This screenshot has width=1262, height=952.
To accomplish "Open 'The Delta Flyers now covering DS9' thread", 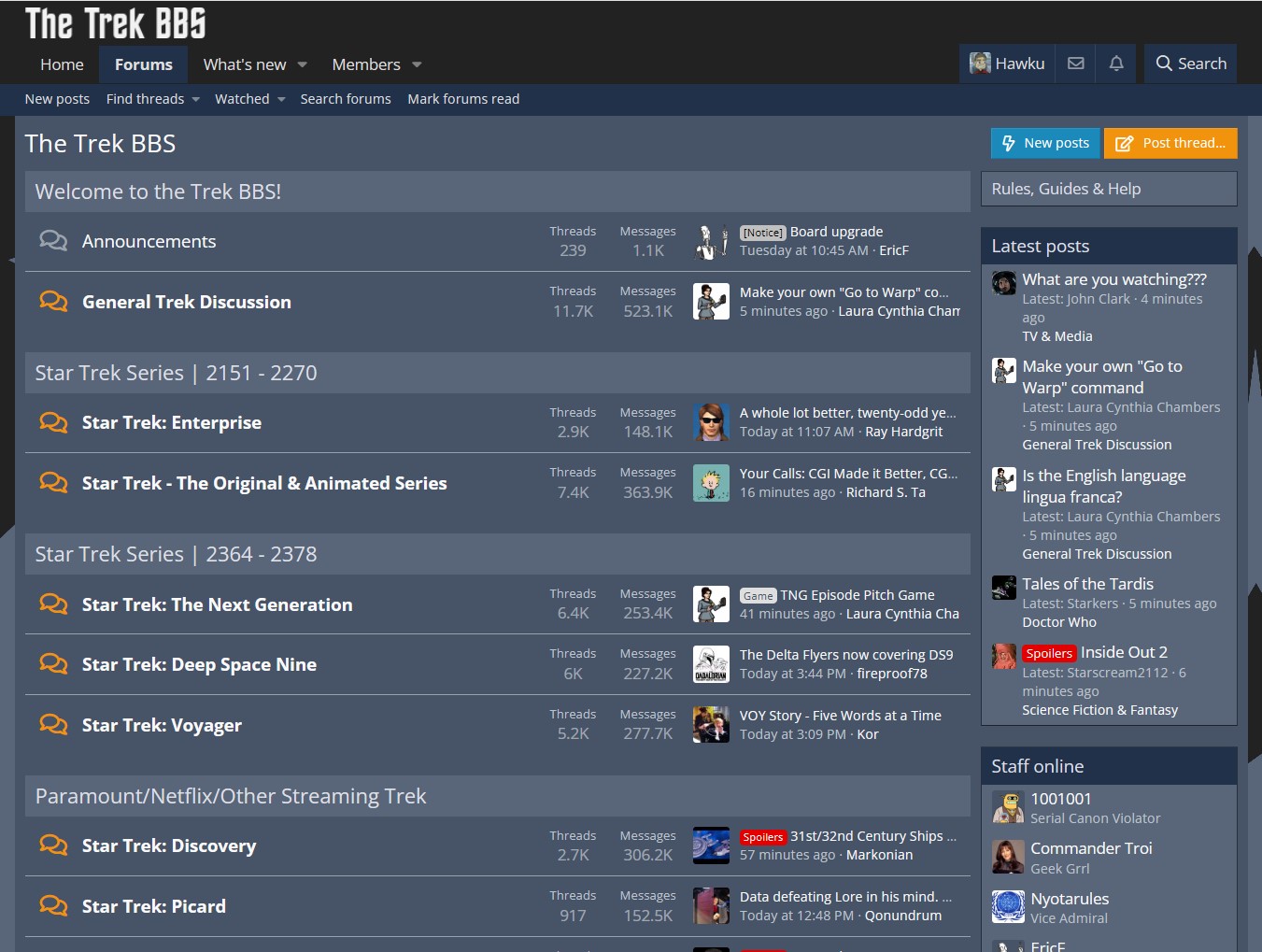I will coord(846,655).
